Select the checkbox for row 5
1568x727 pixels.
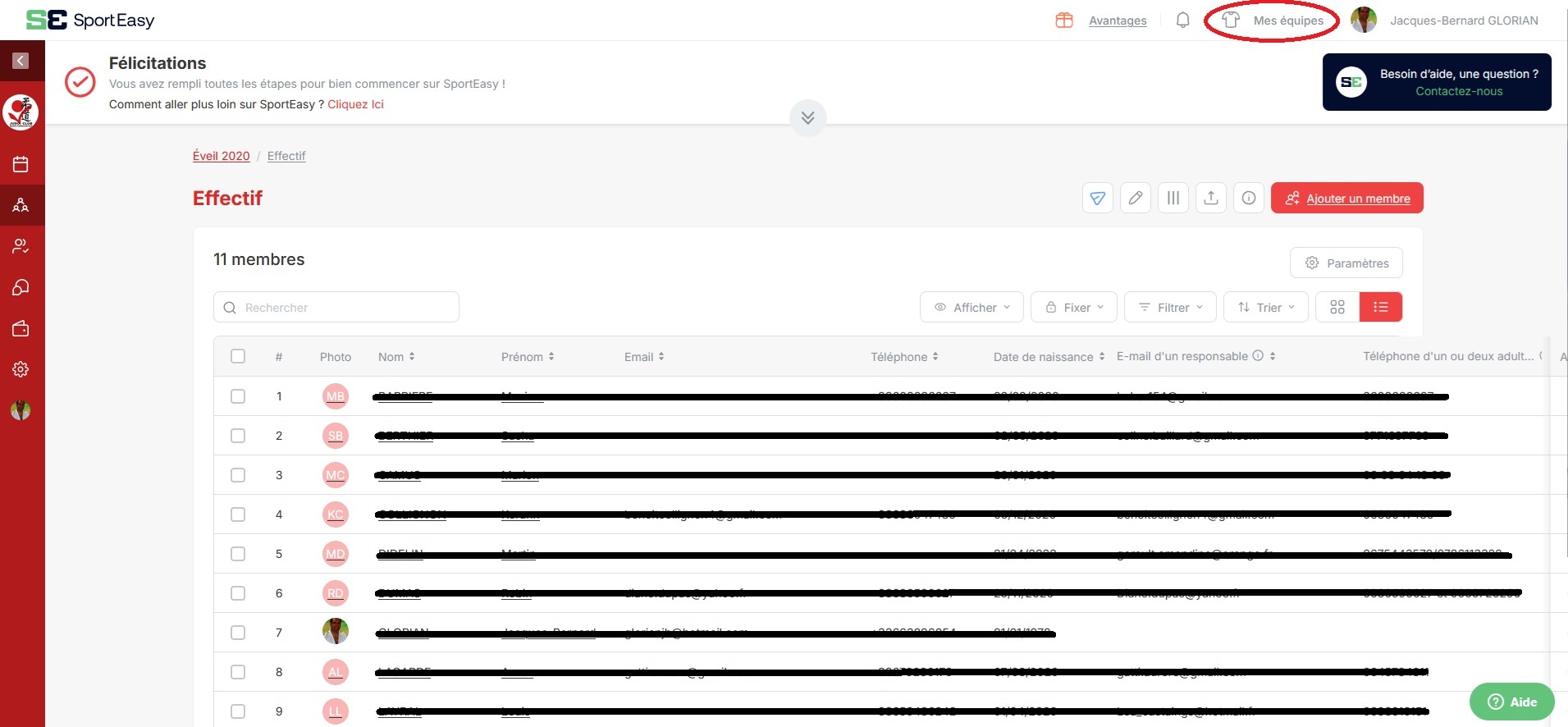(238, 554)
